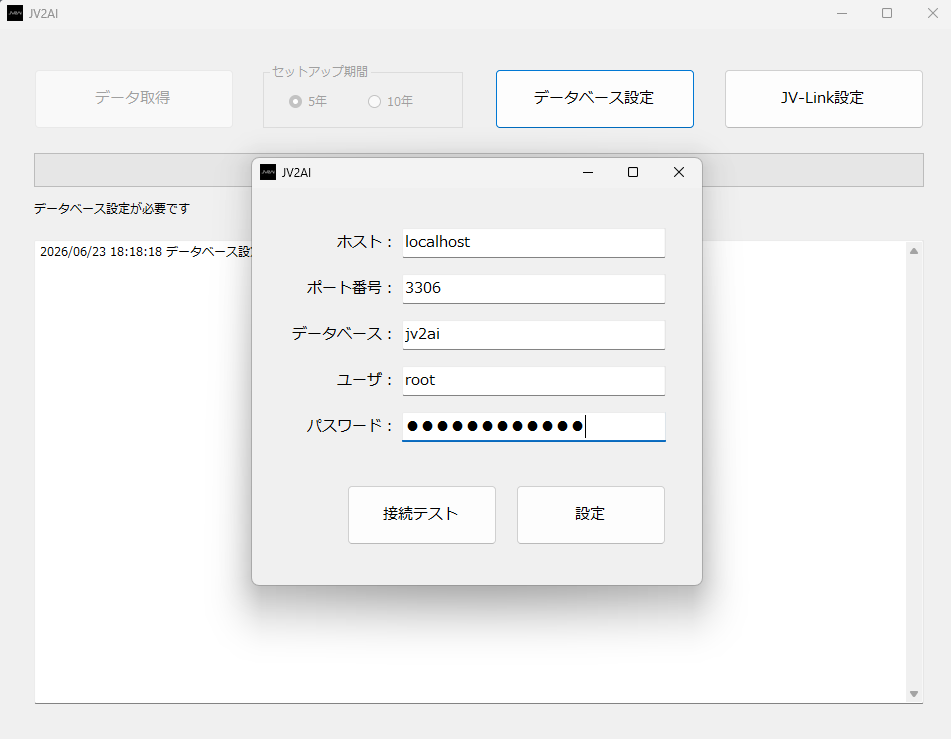Focus the ユーザ field containing root
Screen dimensions: 951x739
534,381
